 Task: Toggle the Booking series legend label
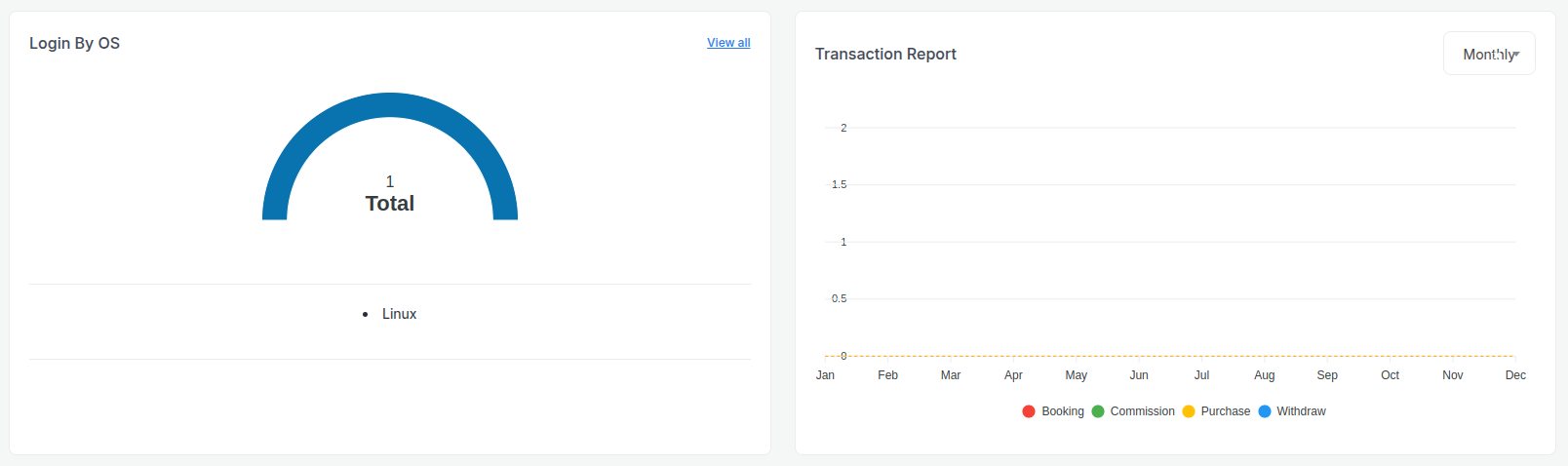(1062, 411)
